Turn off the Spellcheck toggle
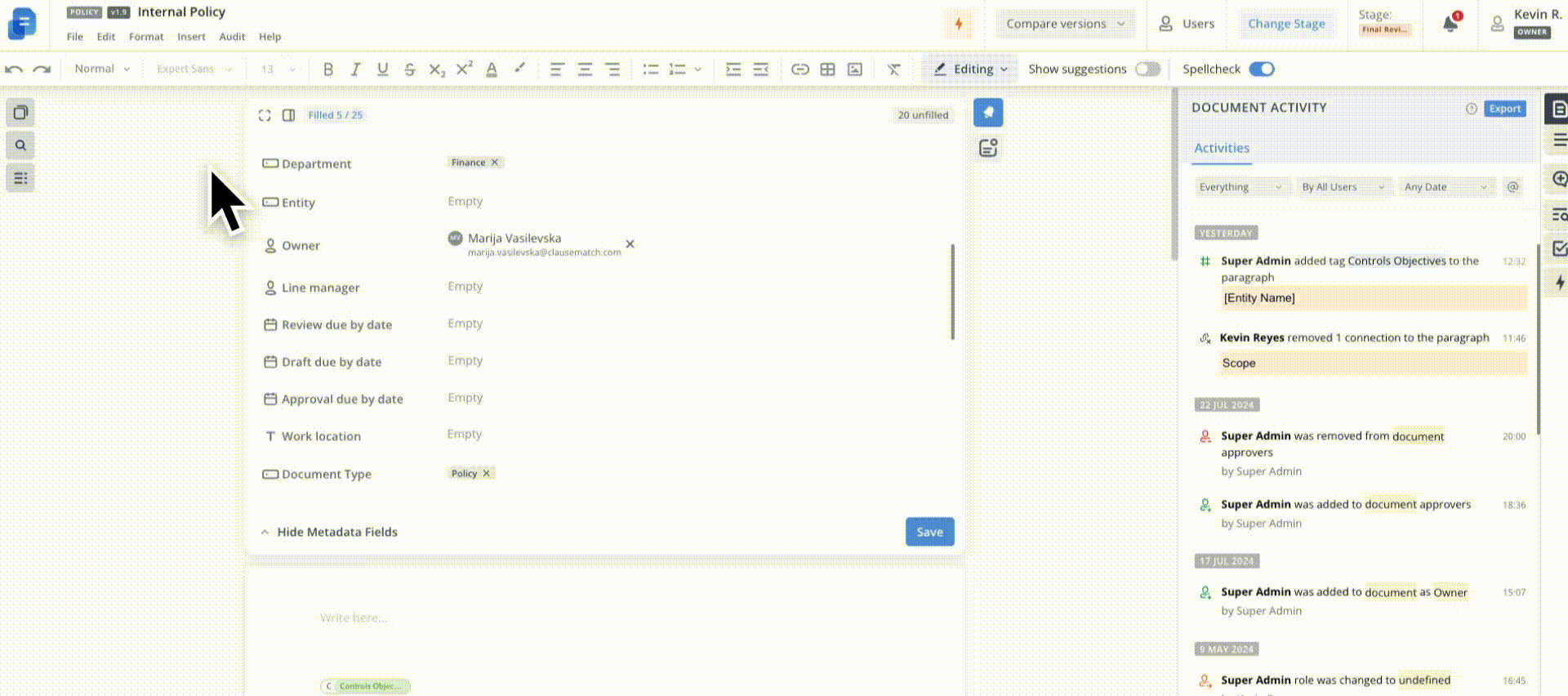 point(1261,69)
